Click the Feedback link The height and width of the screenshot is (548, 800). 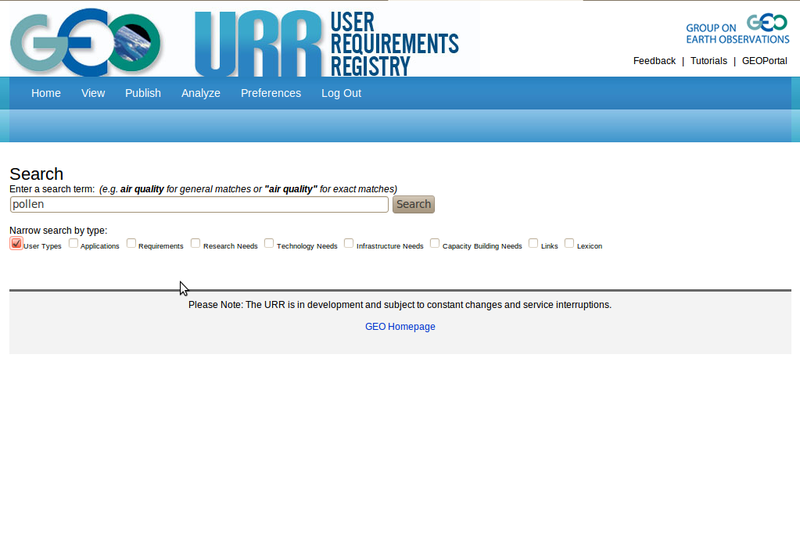[654, 61]
